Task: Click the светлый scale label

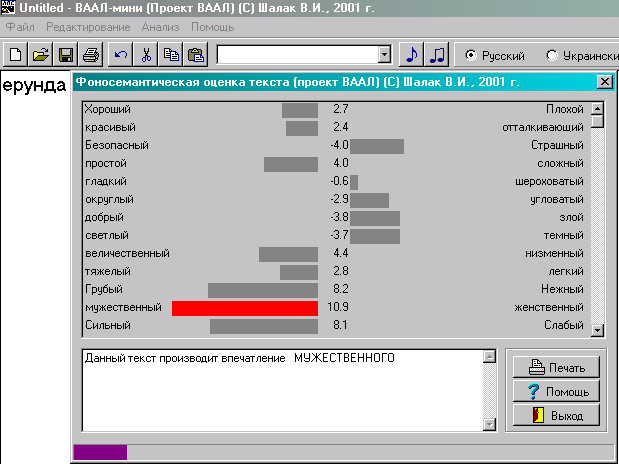Action: [x=107, y=236]
